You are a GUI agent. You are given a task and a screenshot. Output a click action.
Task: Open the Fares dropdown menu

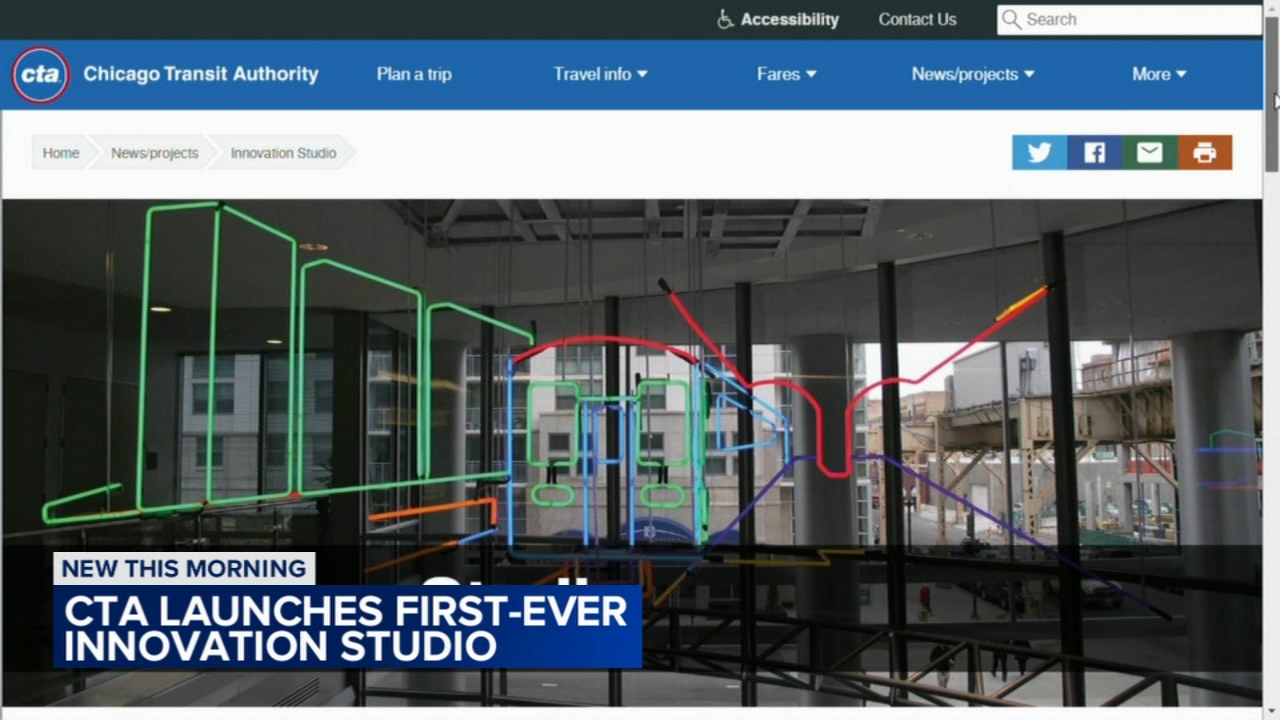click(x=786, y=74)
